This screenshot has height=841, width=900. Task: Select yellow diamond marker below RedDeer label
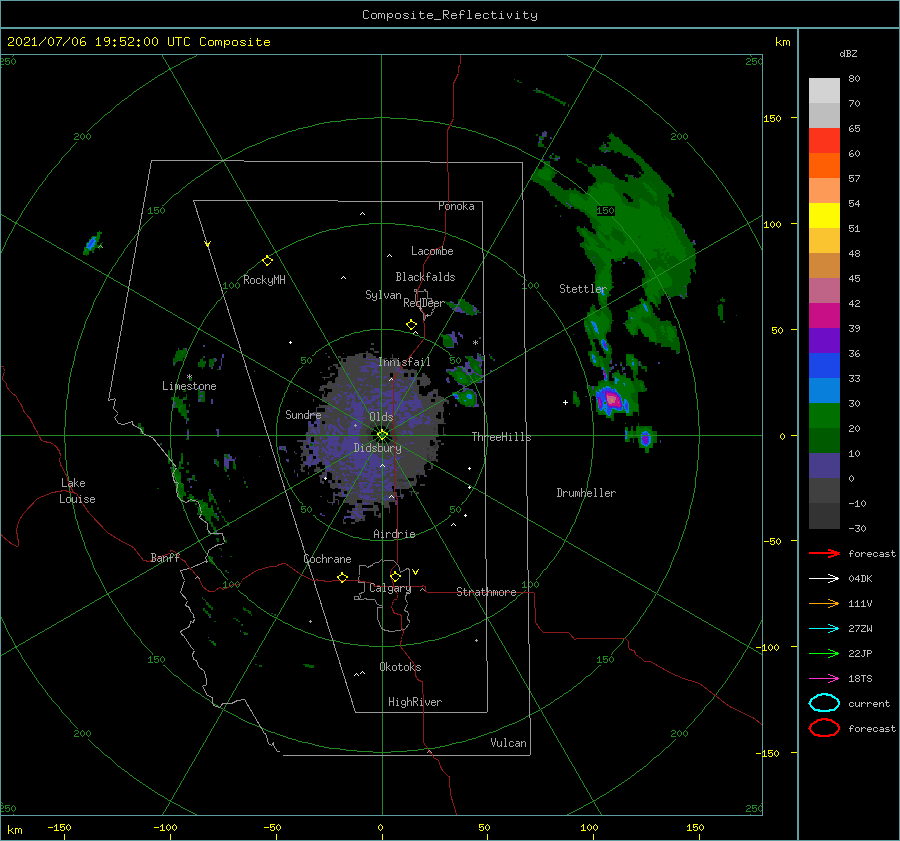(x=411, y=324)
